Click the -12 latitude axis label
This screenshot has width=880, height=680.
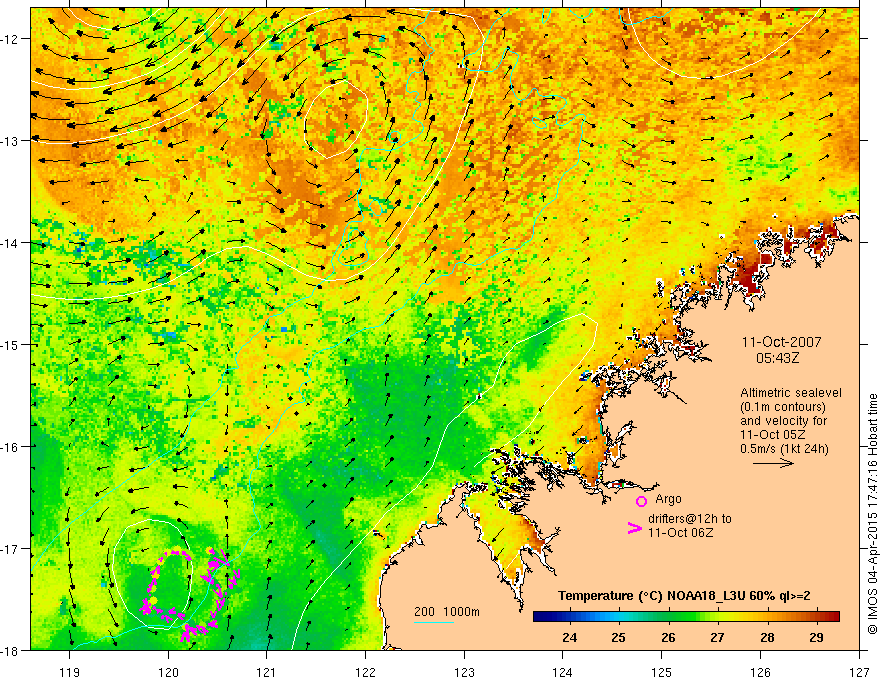click(x=10, y=39)
